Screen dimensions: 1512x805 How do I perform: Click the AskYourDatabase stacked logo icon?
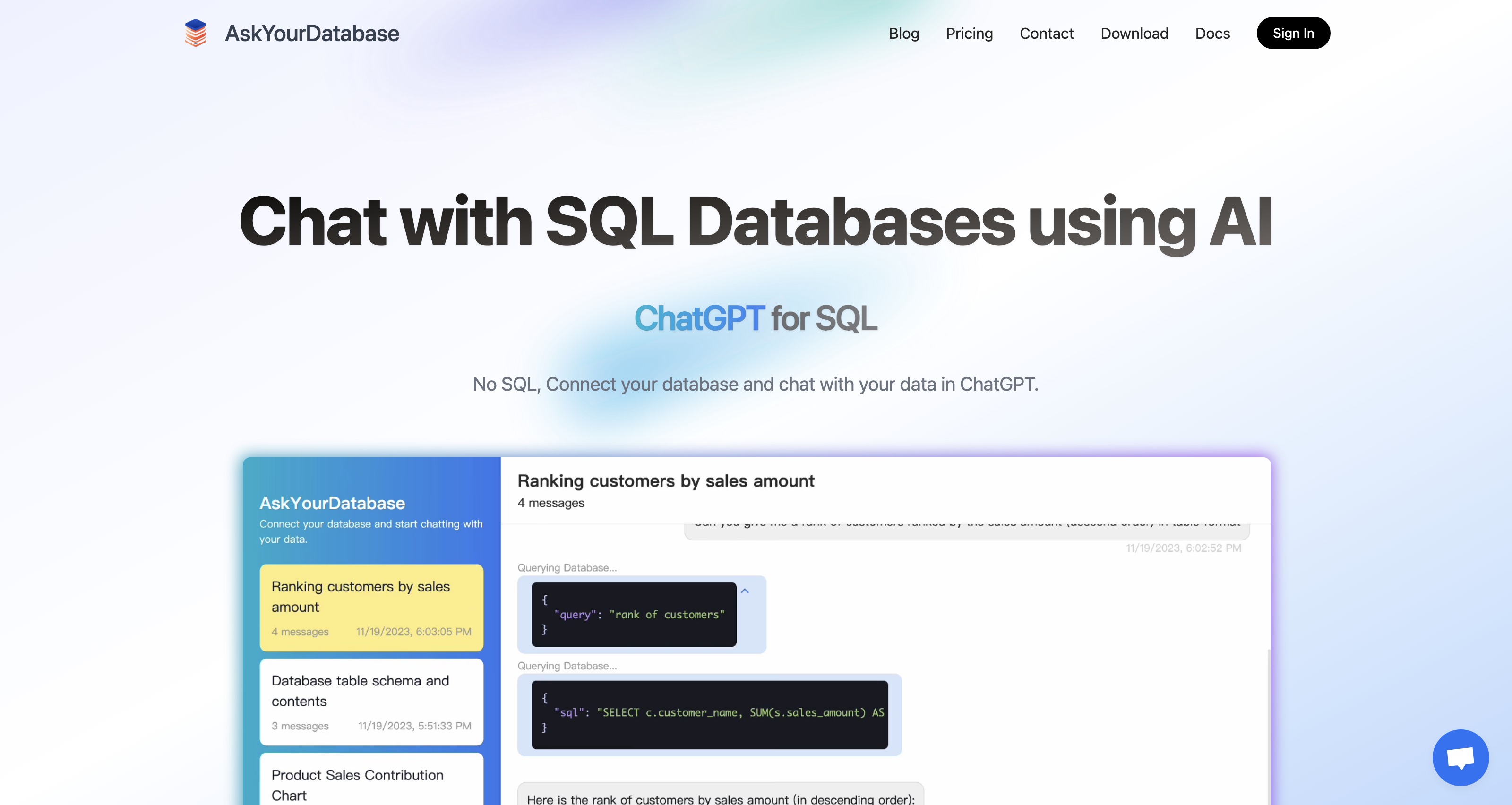(x=196, y=33)
